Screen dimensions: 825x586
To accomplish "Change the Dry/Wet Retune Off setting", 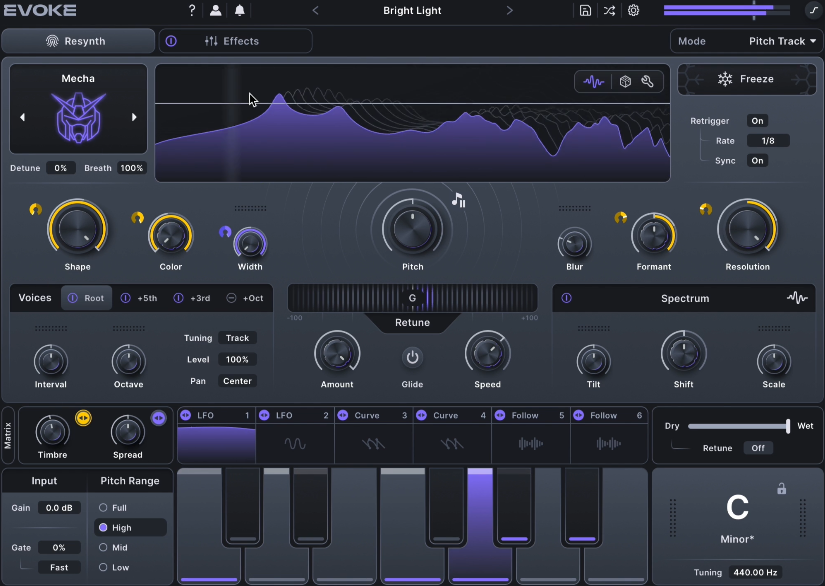I will pos(758,448).
